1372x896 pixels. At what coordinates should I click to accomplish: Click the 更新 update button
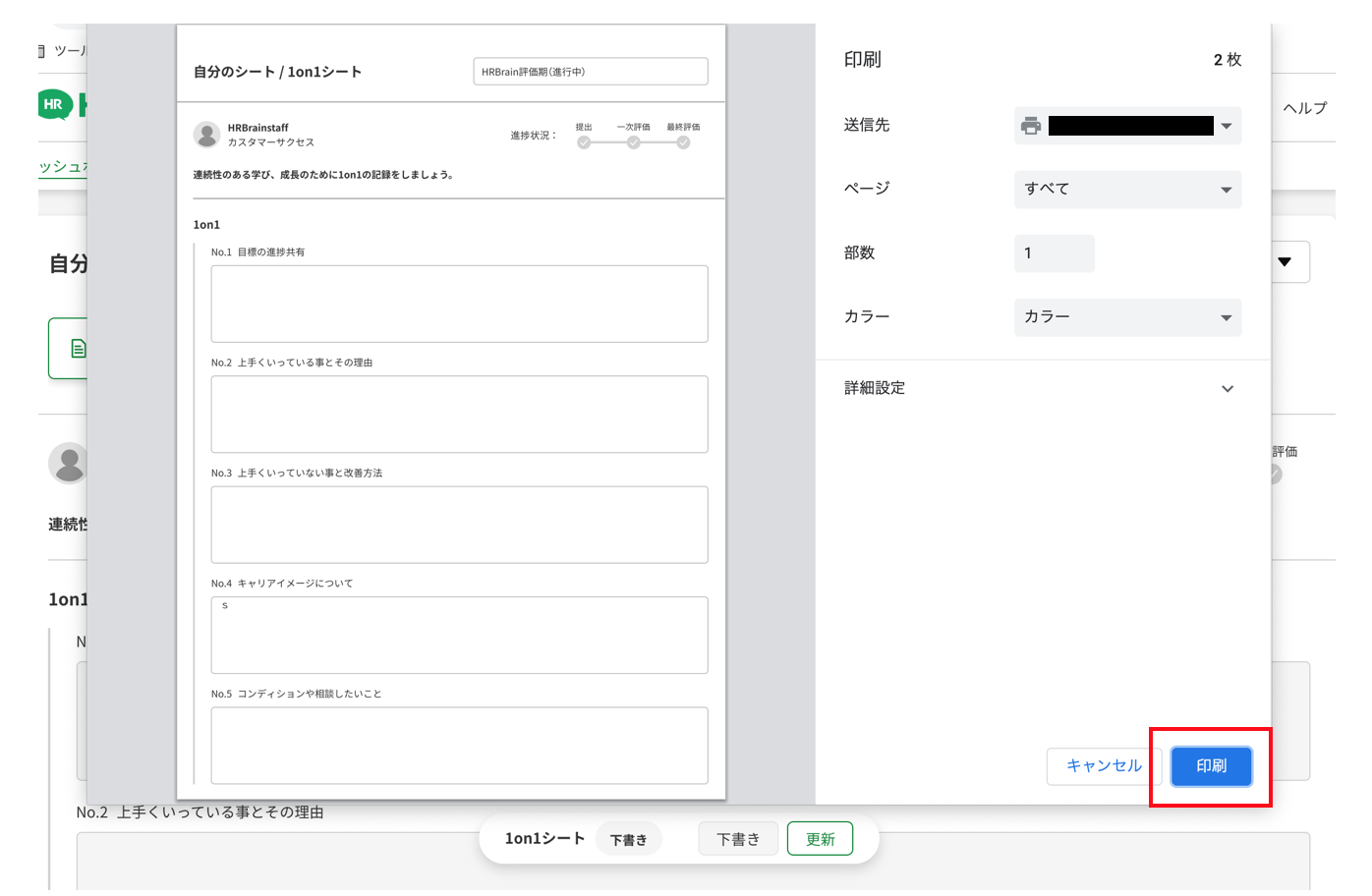pos(820,839)
